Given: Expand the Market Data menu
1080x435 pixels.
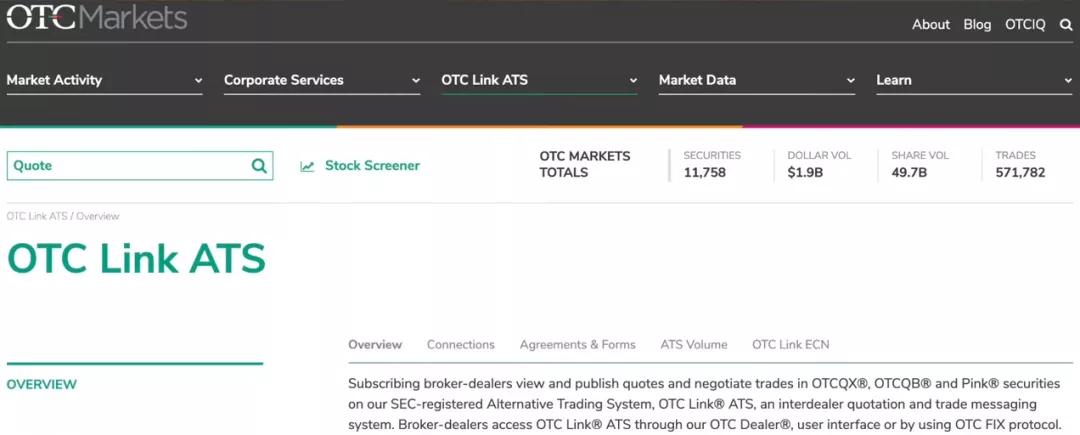Looking at the screenshot, I should pyautogui.click(x=756, y=80).
